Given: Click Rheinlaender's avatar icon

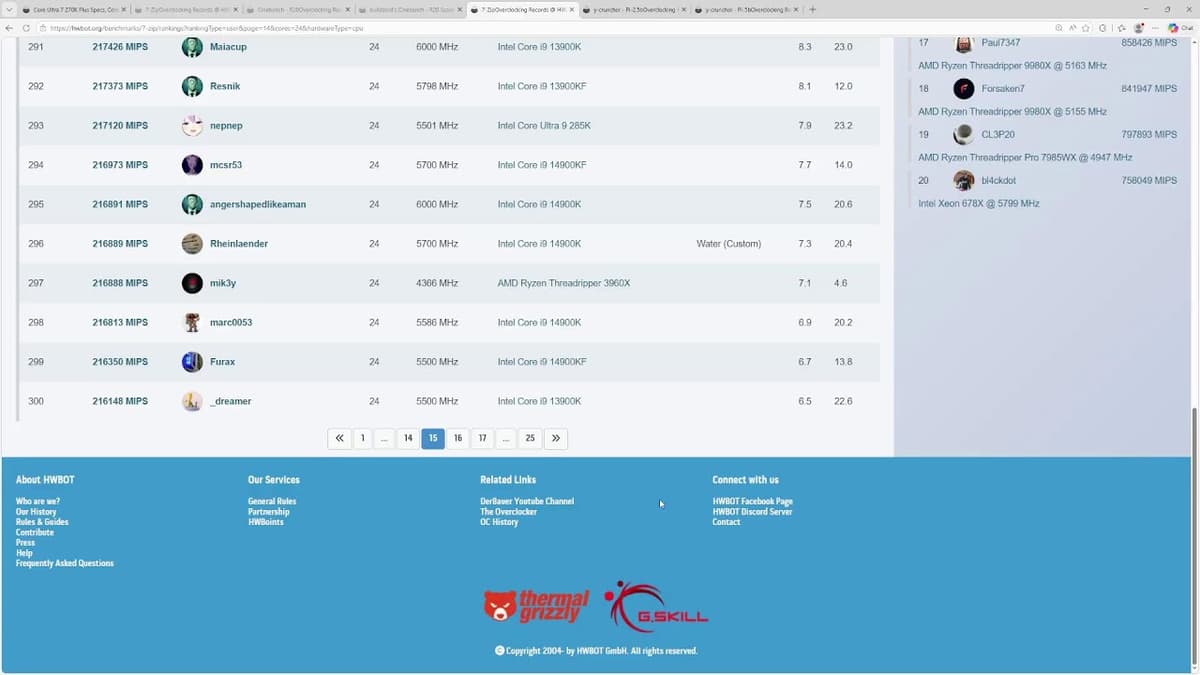Looking at the screenshot, I should pyautogui.click(x=192, y=244).
